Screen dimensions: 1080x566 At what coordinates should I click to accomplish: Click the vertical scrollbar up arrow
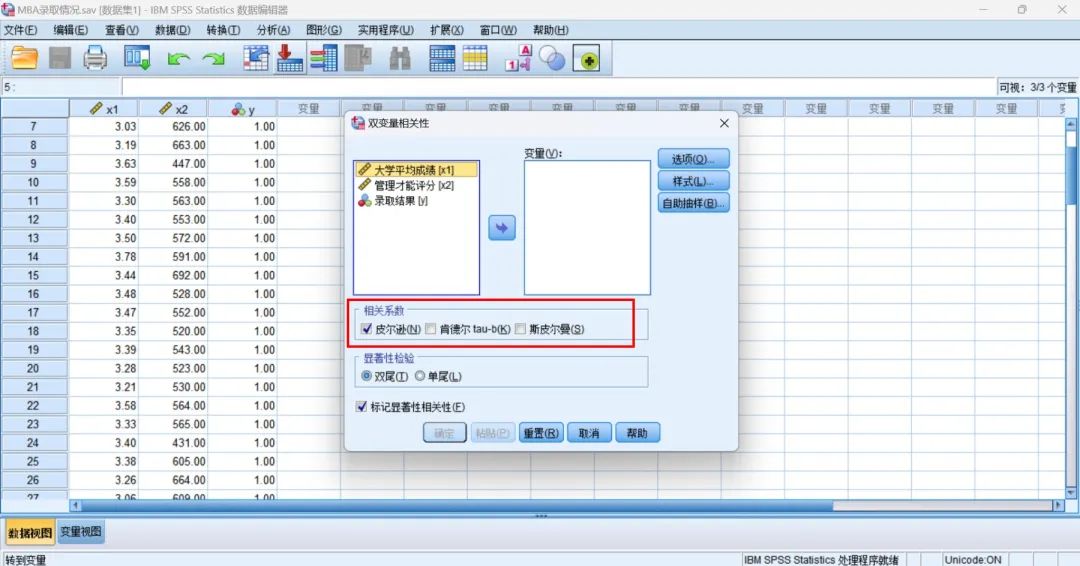click(x=1070, y=124)
